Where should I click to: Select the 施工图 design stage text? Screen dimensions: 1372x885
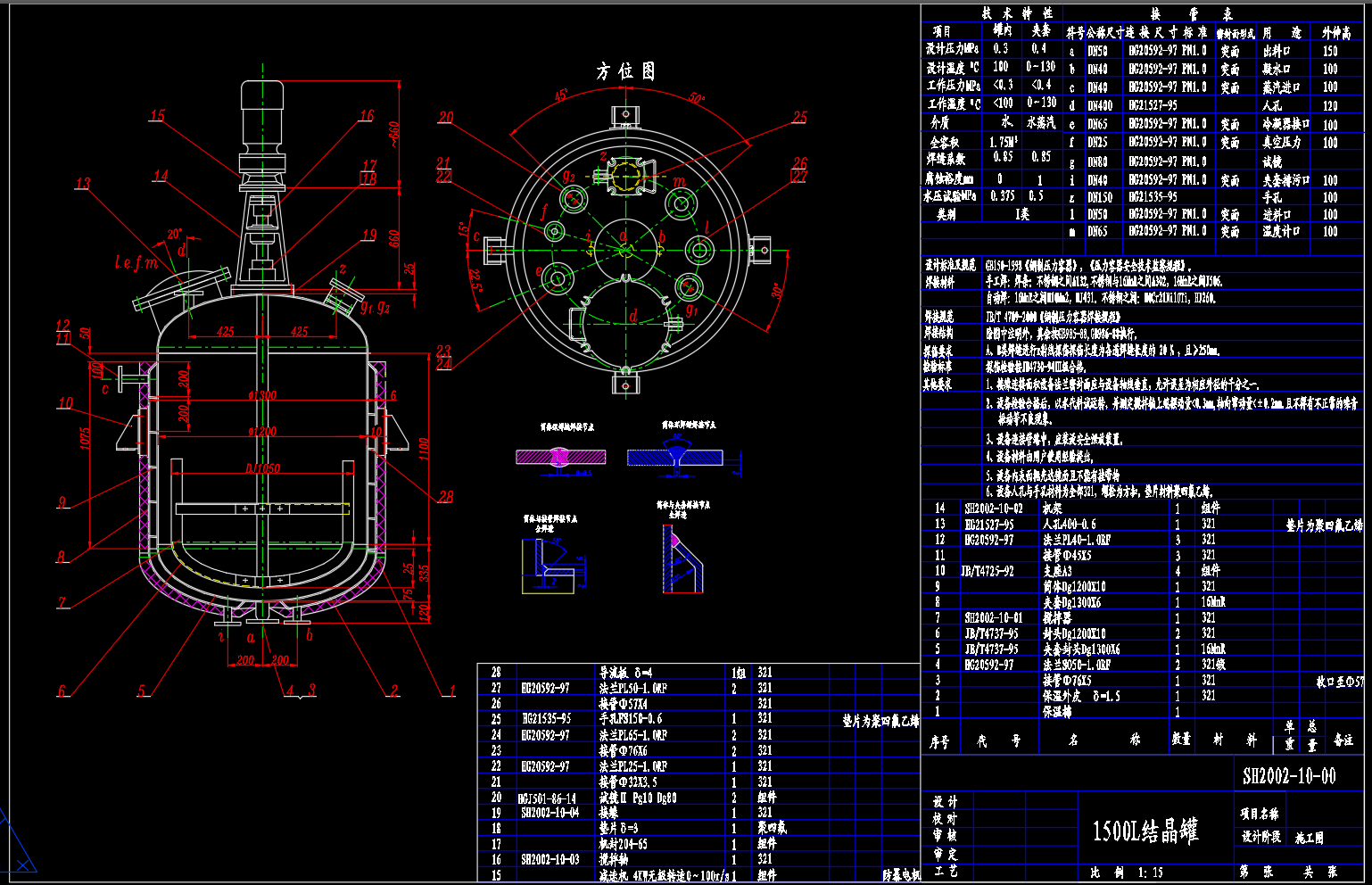(x=1309, y=838)
